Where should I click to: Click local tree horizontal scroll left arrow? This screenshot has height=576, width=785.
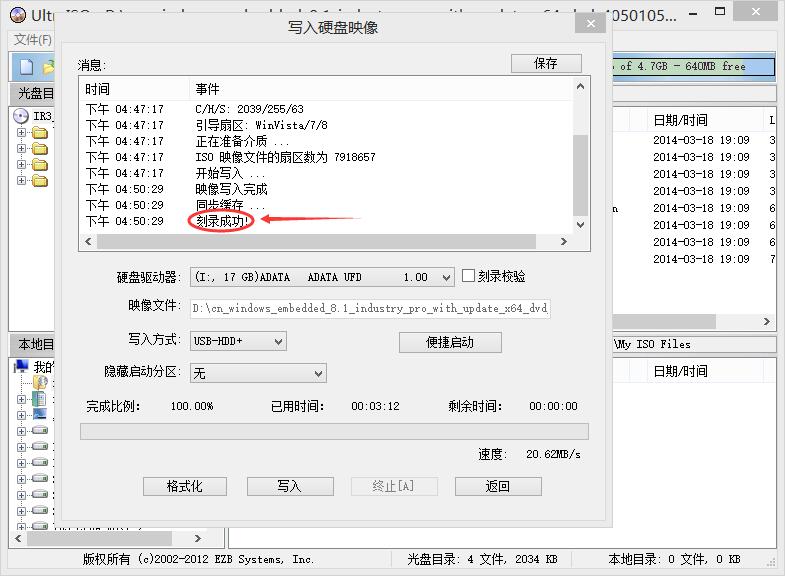click(x=19, y=538)
